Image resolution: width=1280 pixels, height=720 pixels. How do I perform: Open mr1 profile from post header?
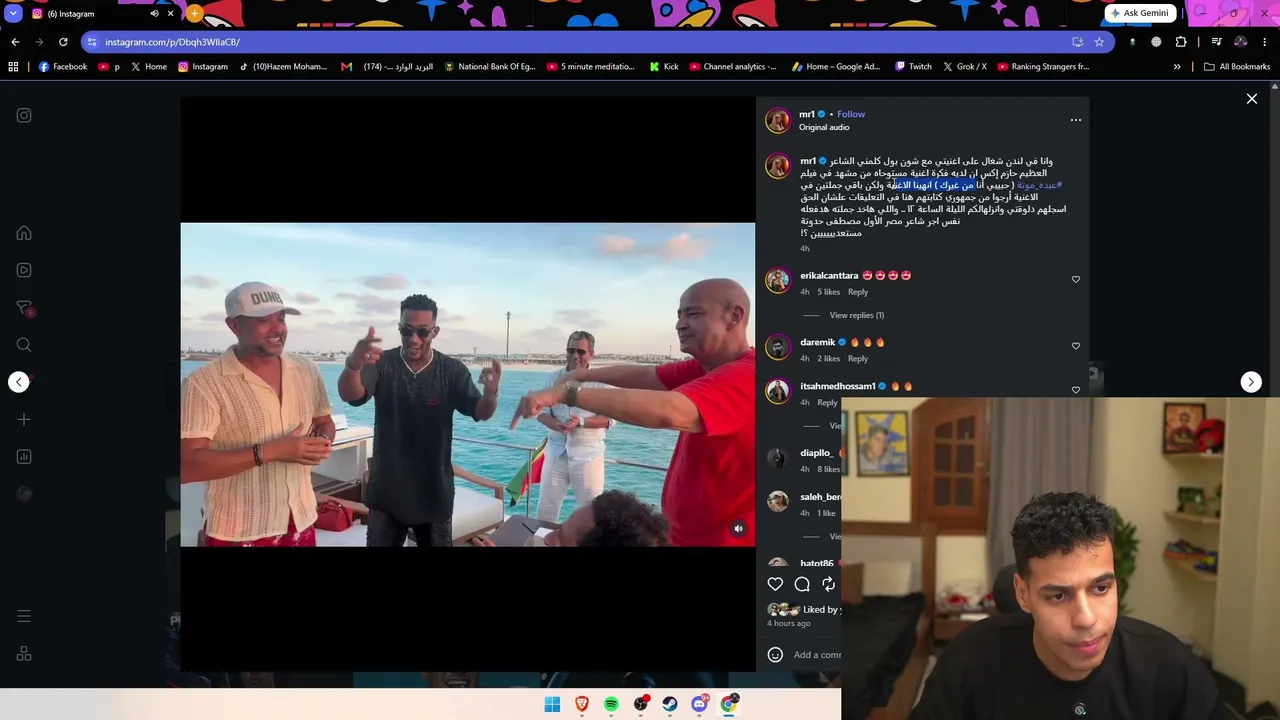pyautogui.click(x=807, y=114)
